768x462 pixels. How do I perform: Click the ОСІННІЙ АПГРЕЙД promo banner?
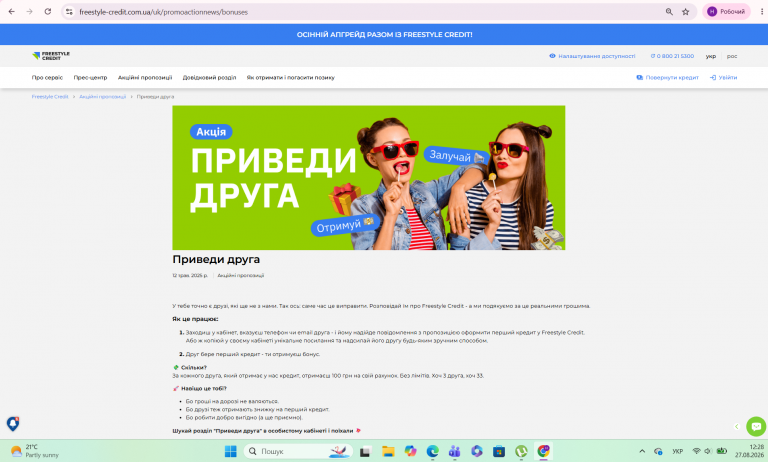pos(384,34)
